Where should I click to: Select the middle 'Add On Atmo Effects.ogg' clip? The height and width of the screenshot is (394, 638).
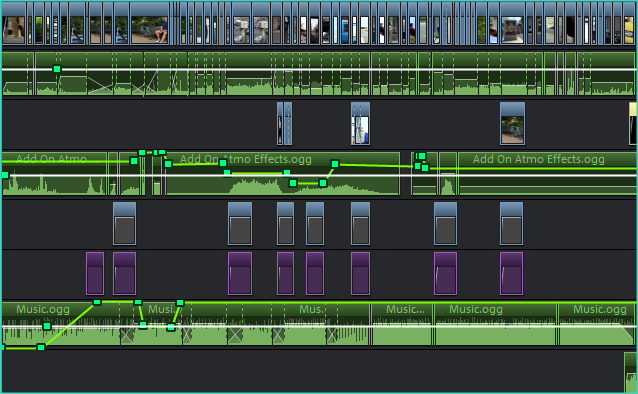click(x=283, y=174)
